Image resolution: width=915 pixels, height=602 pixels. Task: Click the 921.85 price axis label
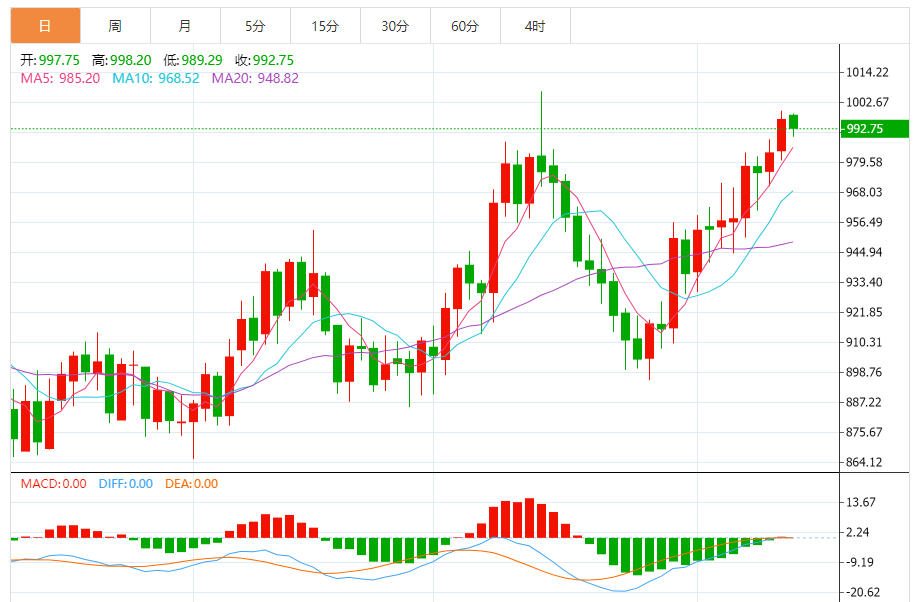[x=865, y=312]
